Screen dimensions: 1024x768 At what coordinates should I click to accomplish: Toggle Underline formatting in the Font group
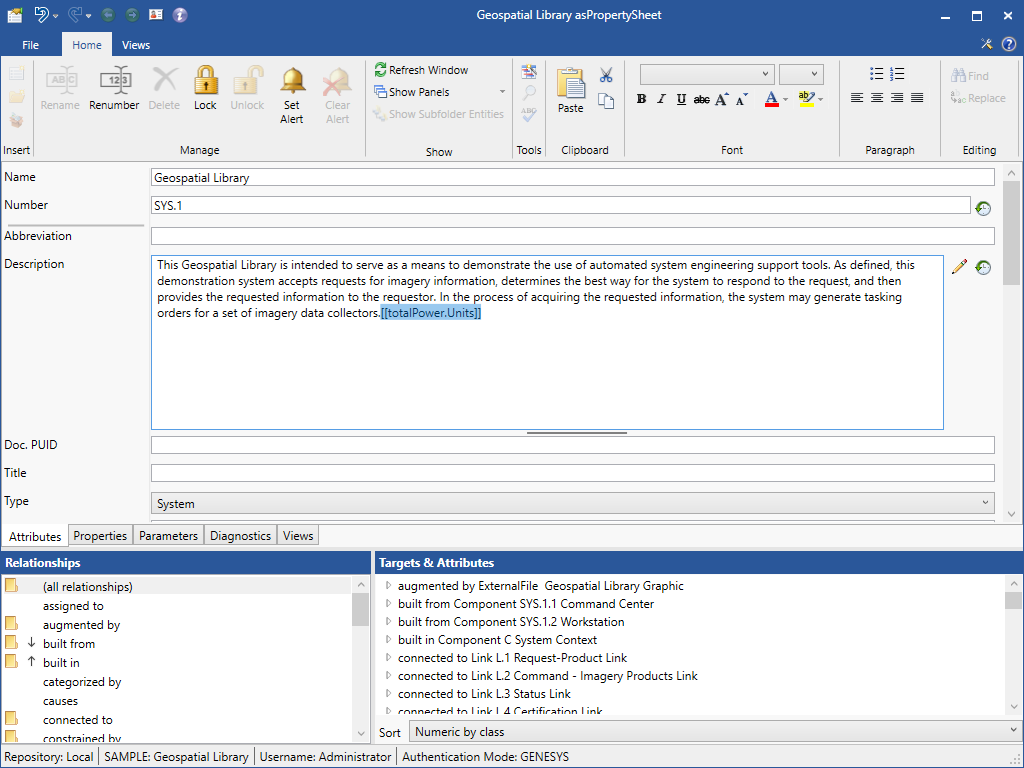tap(681, 99)
